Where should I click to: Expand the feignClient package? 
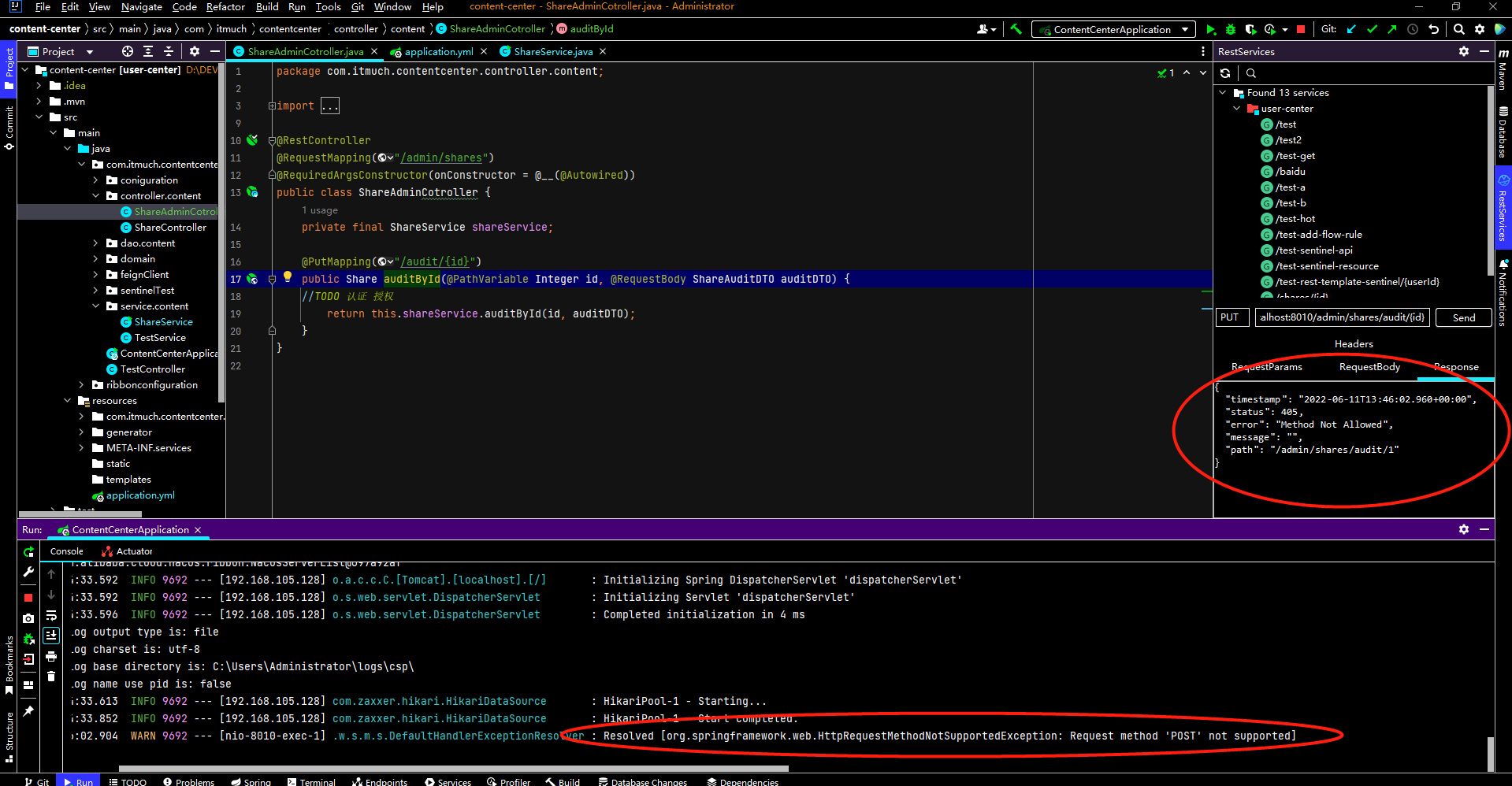95,275
